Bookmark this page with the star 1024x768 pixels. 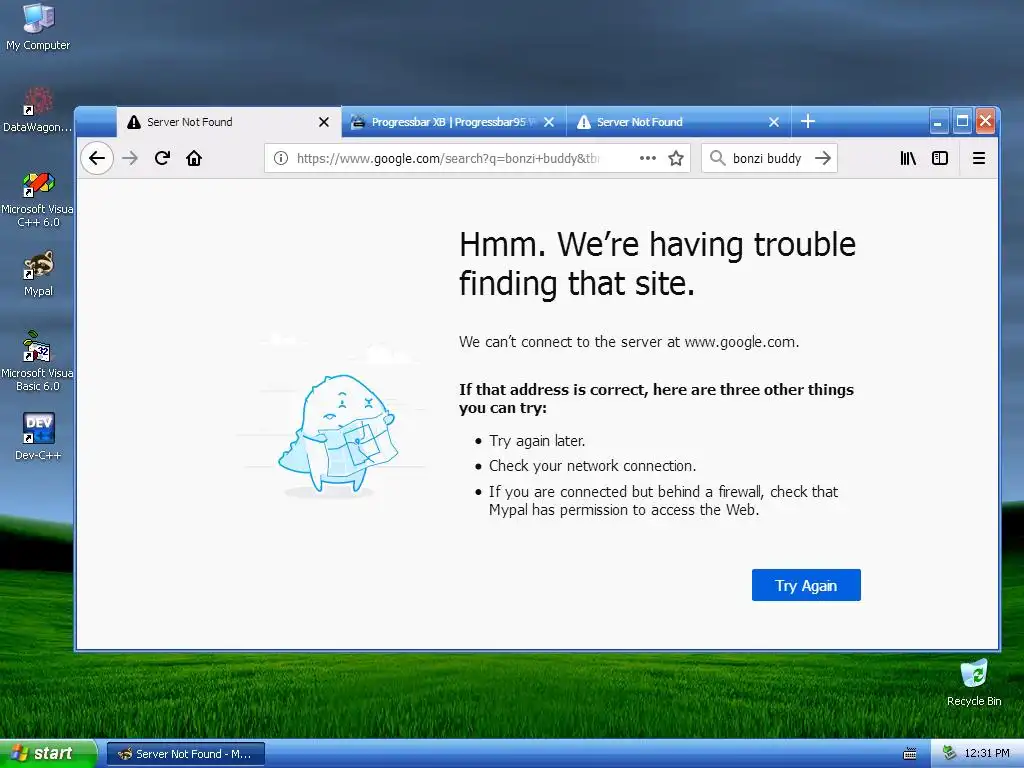(676, 158)
